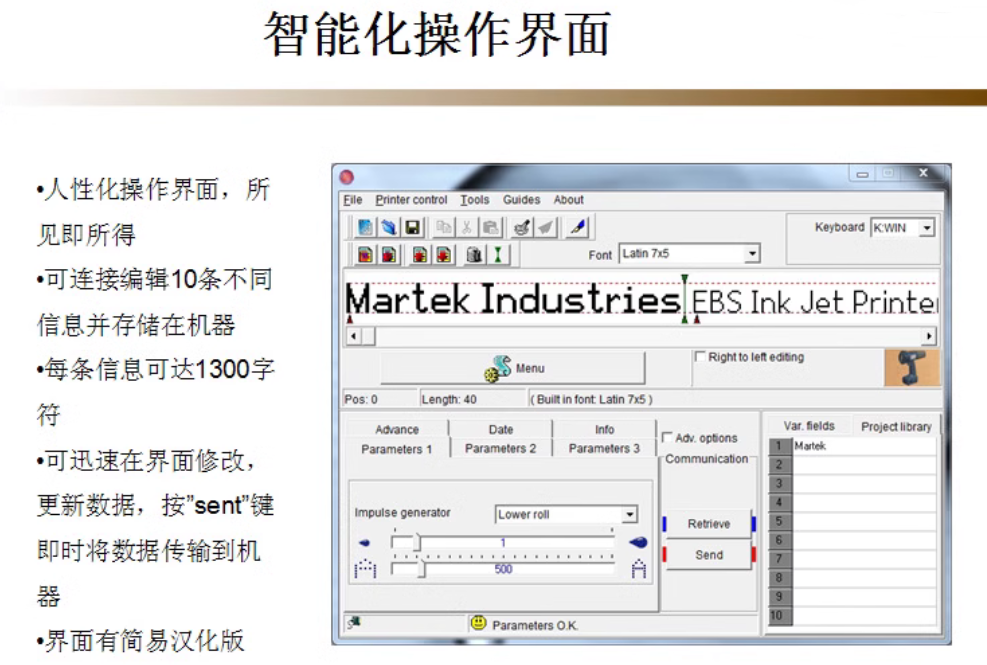Screen dimensions: 987x665
Task: Open the Tools menu
Action: click(x=474, y=200)
